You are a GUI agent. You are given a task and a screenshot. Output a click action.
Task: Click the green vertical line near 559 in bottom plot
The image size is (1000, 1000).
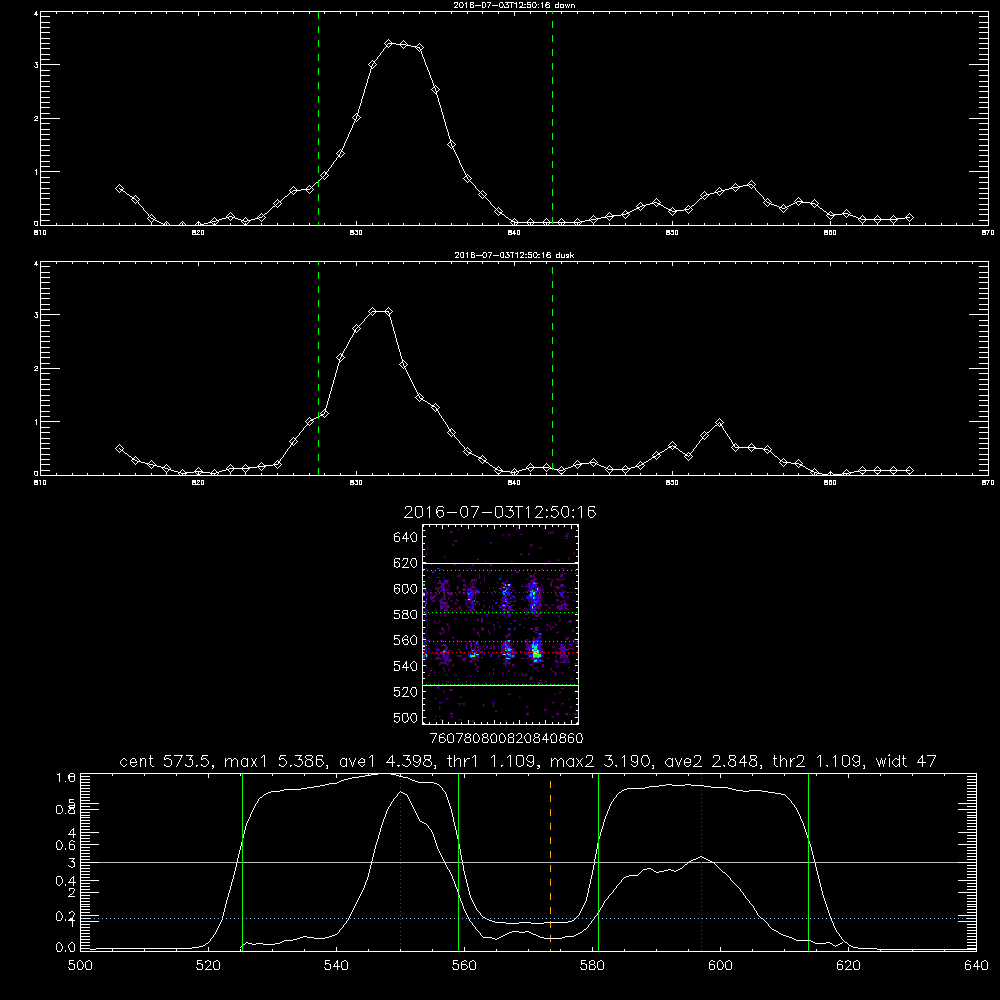(459, 861)
